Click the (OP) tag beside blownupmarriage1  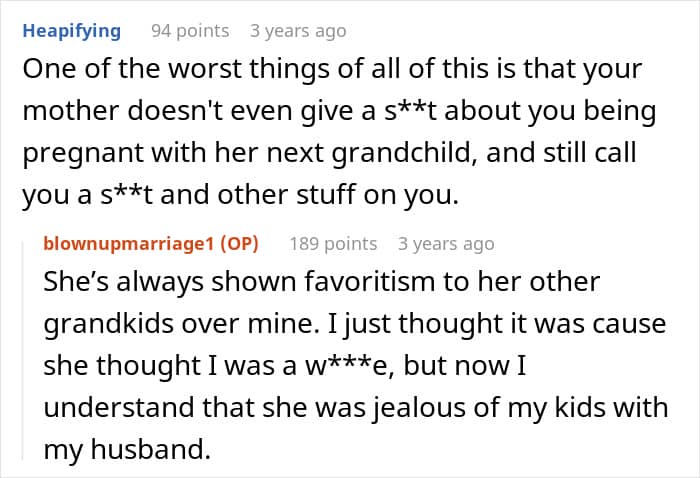252,243
